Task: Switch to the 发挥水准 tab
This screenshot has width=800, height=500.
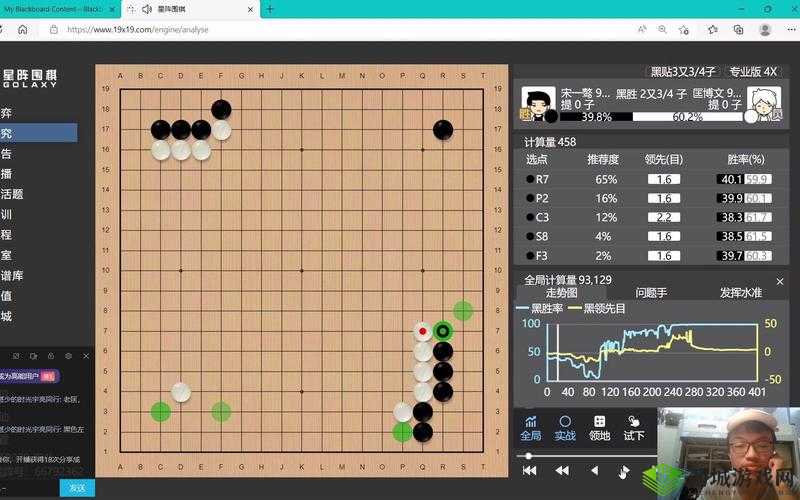Action: [740, 293]
